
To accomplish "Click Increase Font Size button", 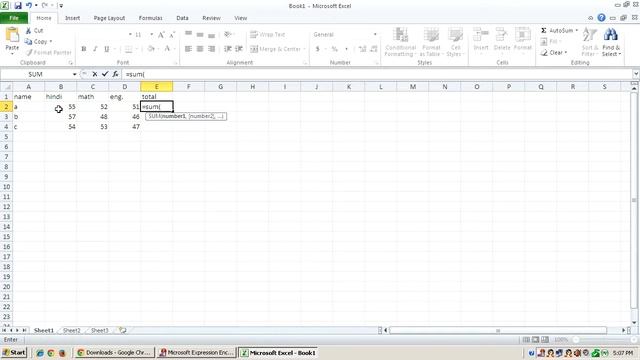I will click(x=161, y=35).
